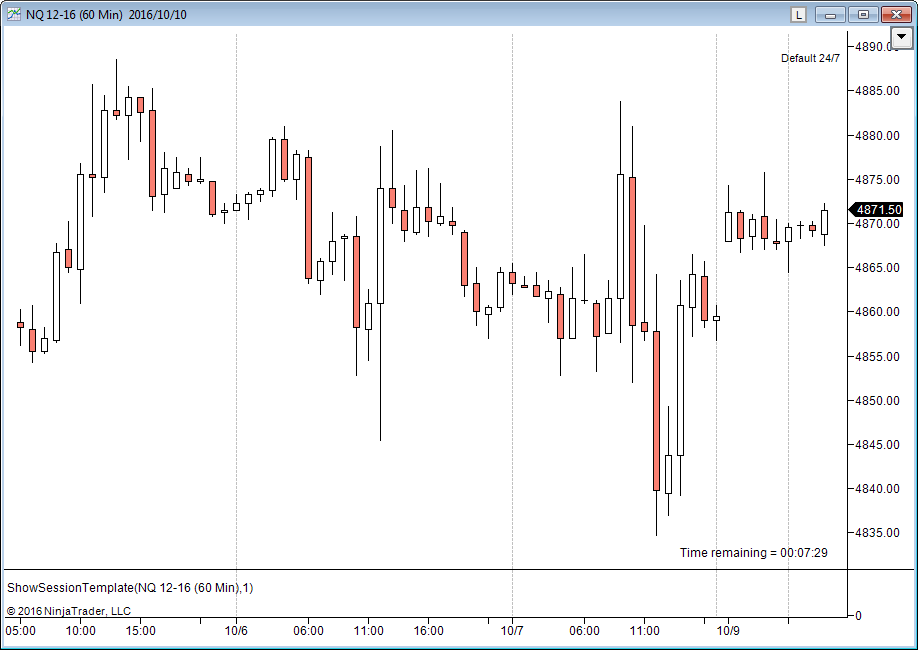Click the 4860.00 price axis label
Image resolution: width=918 pixels, height=650 pixels.
[877, 312]
